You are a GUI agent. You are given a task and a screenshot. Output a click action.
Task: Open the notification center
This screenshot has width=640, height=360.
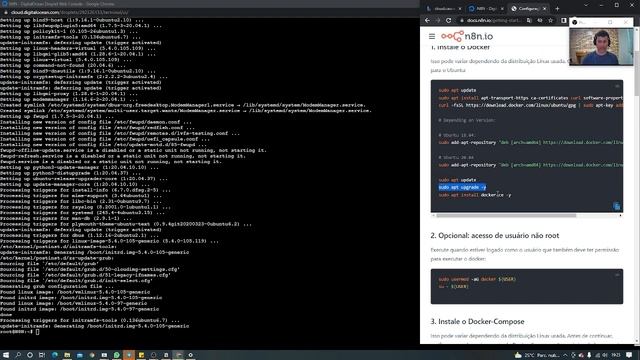[x=629, y=355]
